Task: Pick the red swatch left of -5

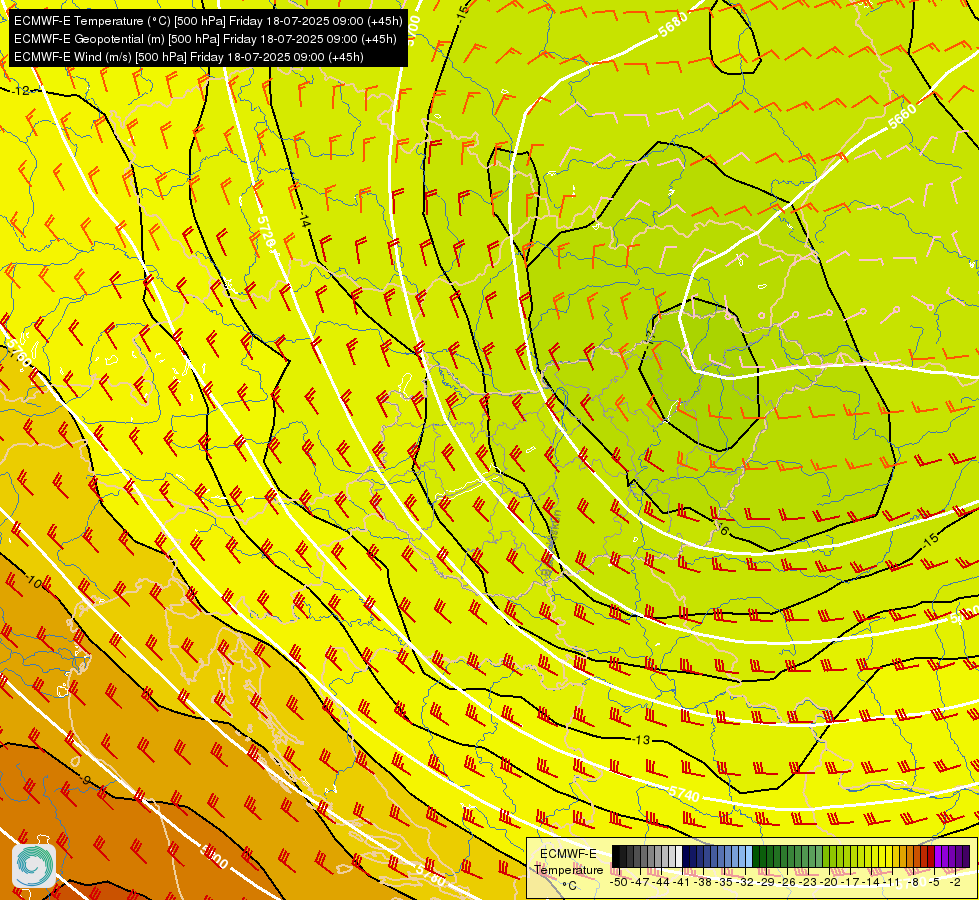Action: 931,856
